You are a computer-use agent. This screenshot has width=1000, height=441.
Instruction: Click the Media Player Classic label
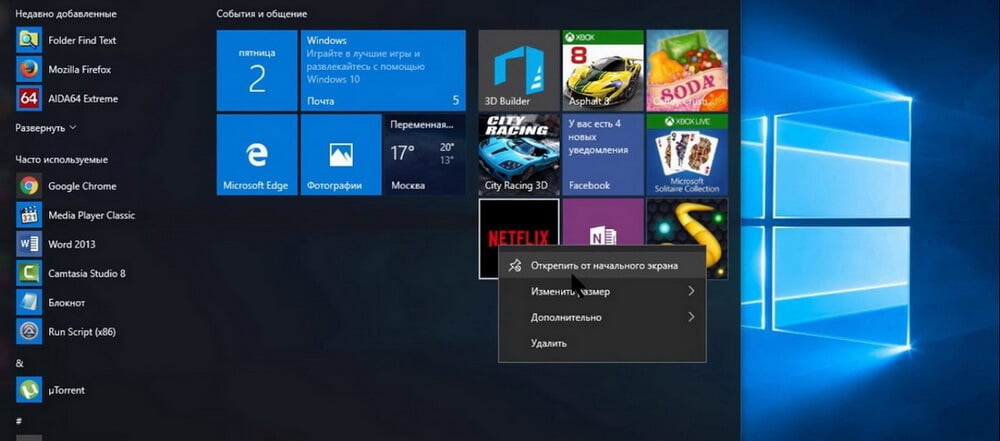pos(92,216)
